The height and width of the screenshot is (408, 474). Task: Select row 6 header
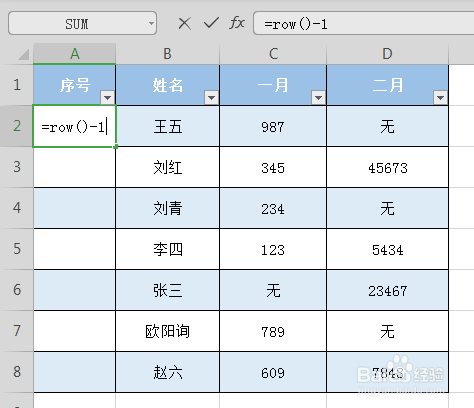tap(17, 290)
